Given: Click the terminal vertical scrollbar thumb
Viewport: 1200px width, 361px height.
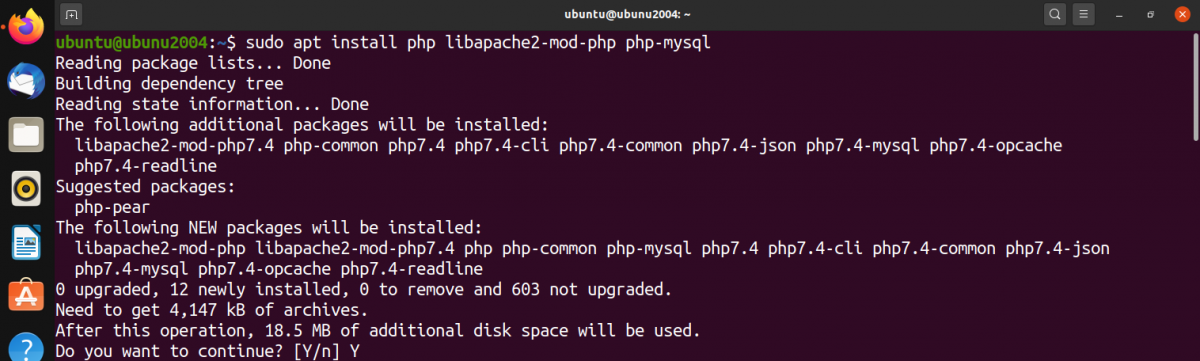Looking at the screenshot, I should 1194,86.
